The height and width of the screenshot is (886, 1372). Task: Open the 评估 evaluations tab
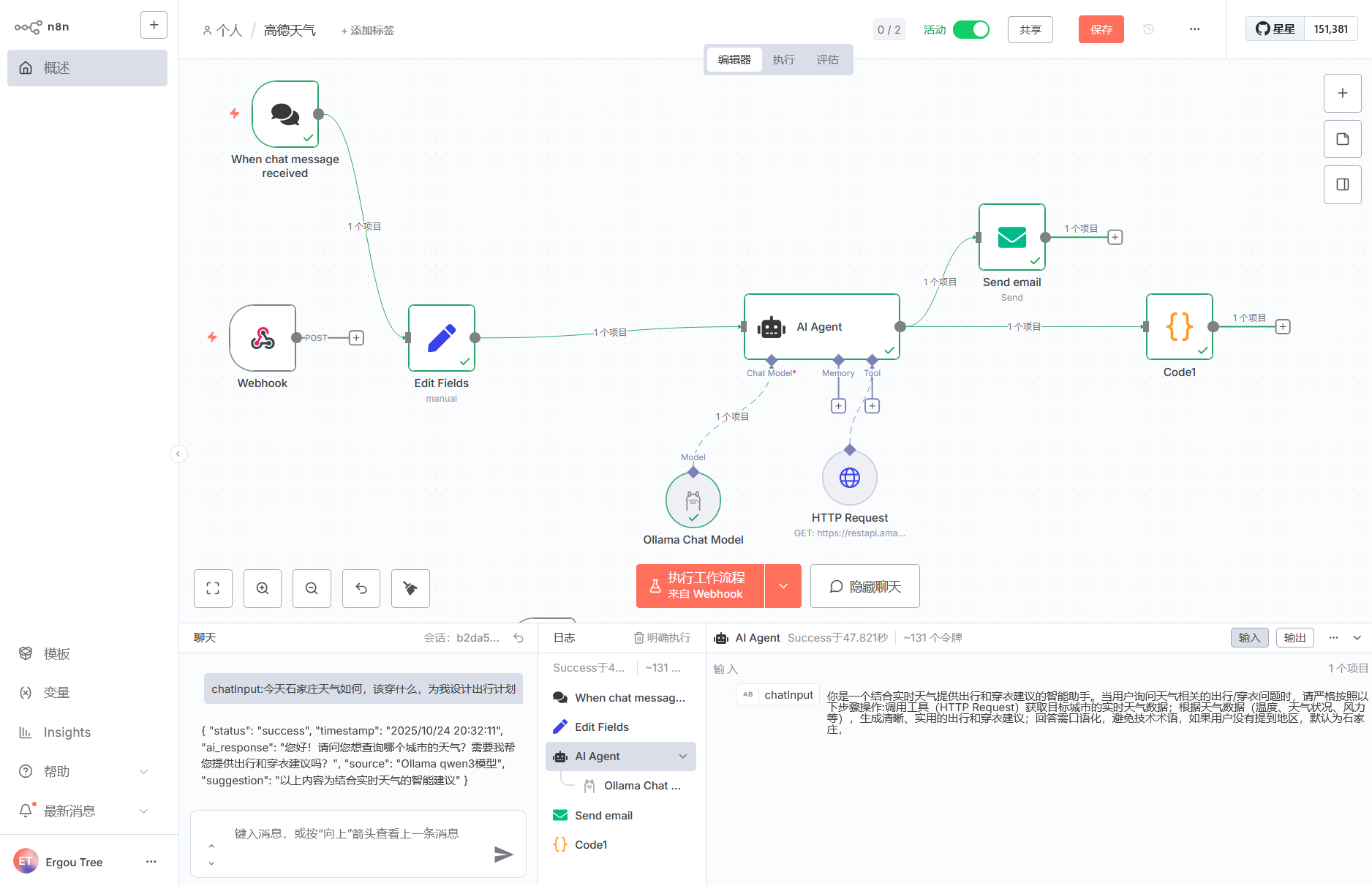827,60
